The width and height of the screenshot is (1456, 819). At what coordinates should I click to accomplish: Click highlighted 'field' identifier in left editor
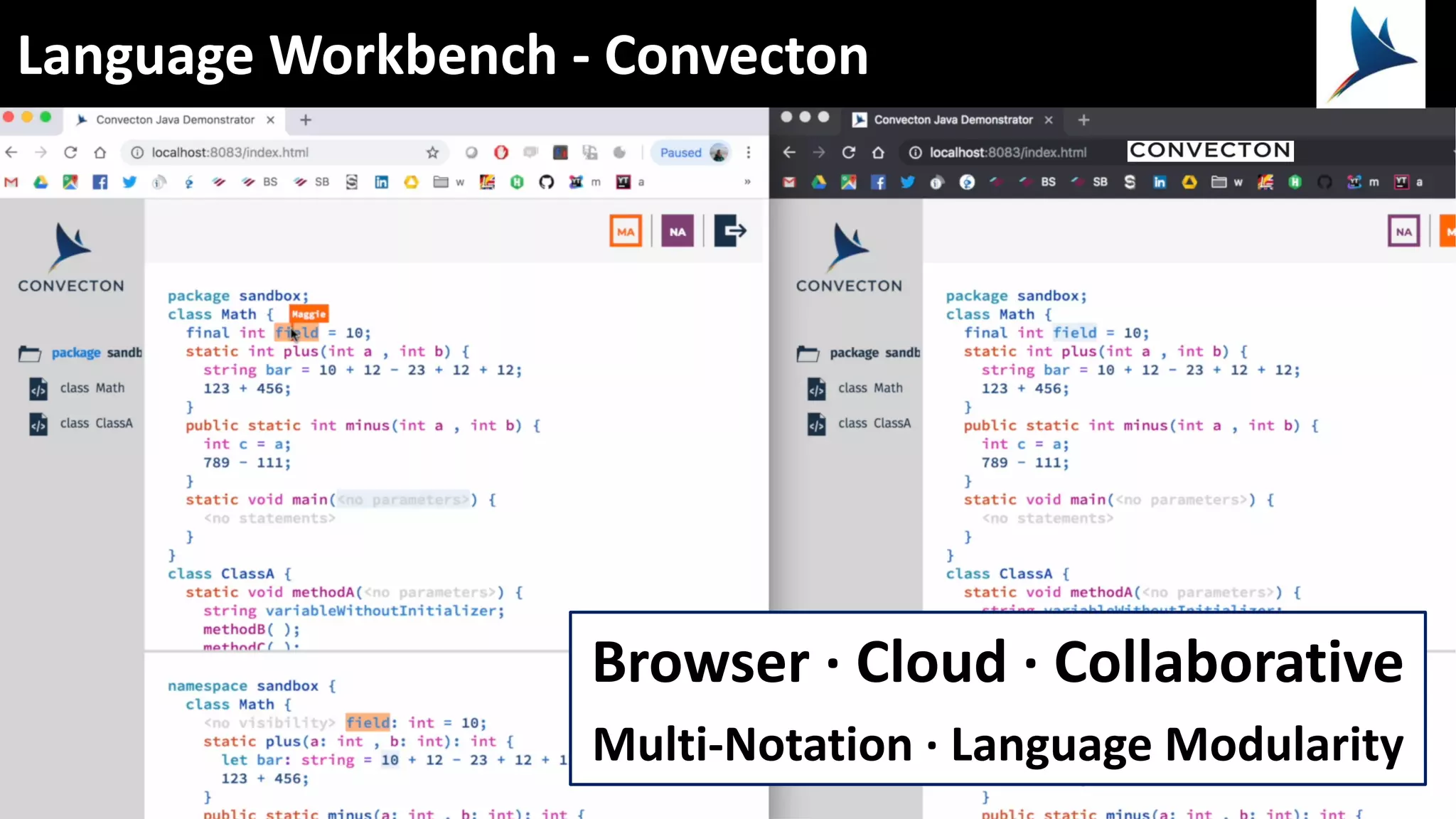click(297, 333)
